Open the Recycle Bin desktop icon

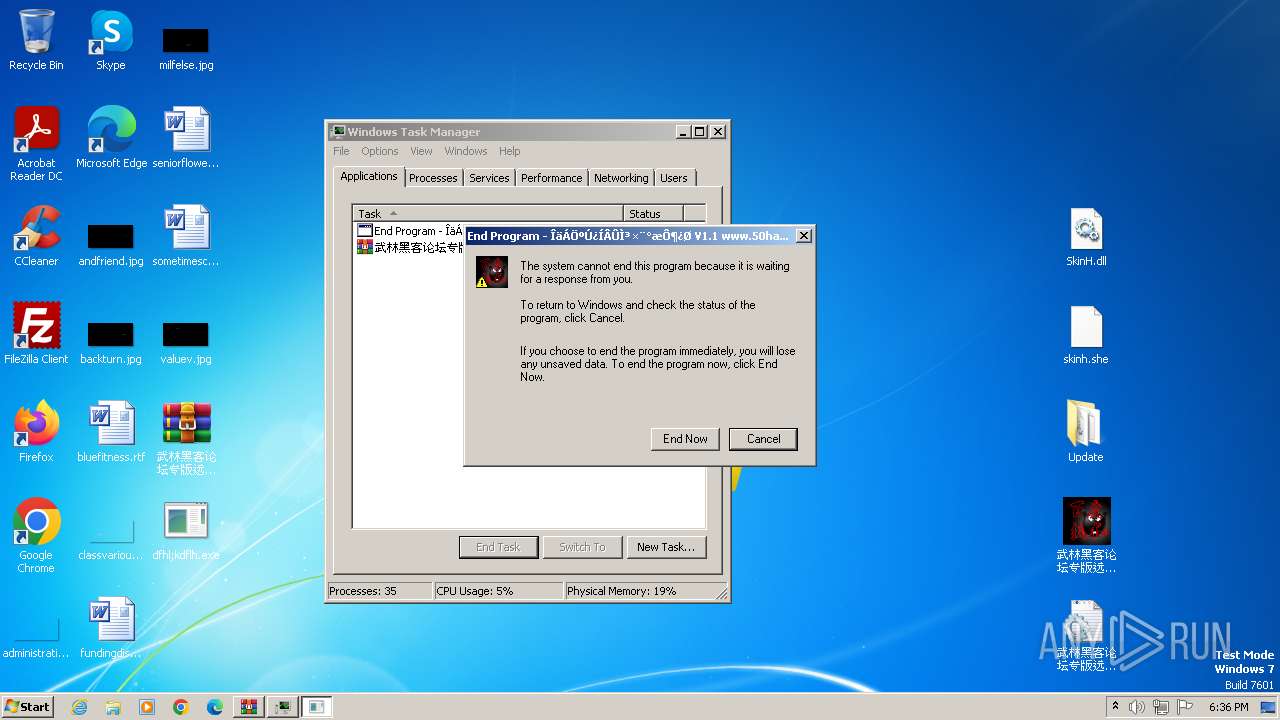[36, 40]
